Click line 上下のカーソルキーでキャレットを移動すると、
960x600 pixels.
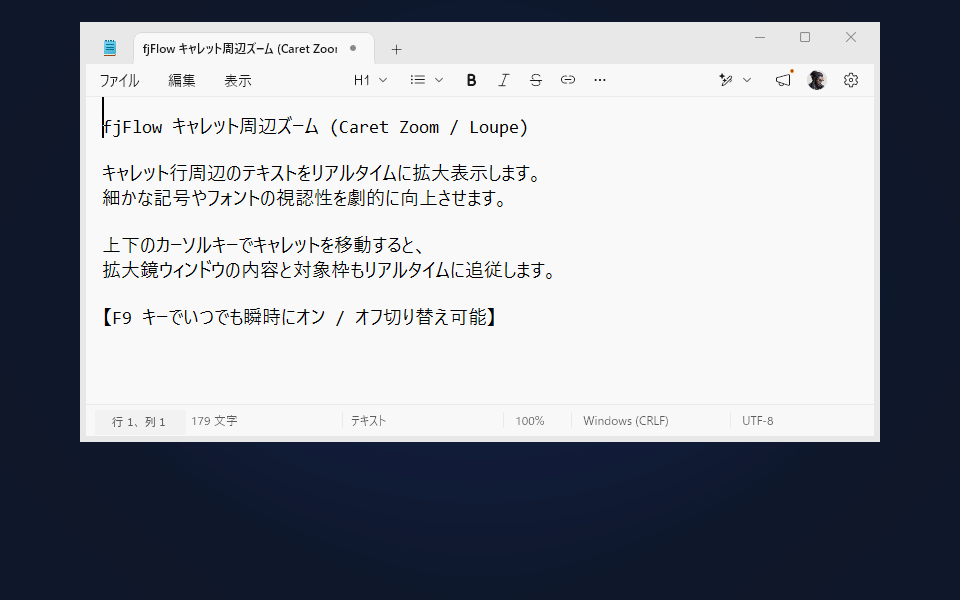click(x=263, y=245)
